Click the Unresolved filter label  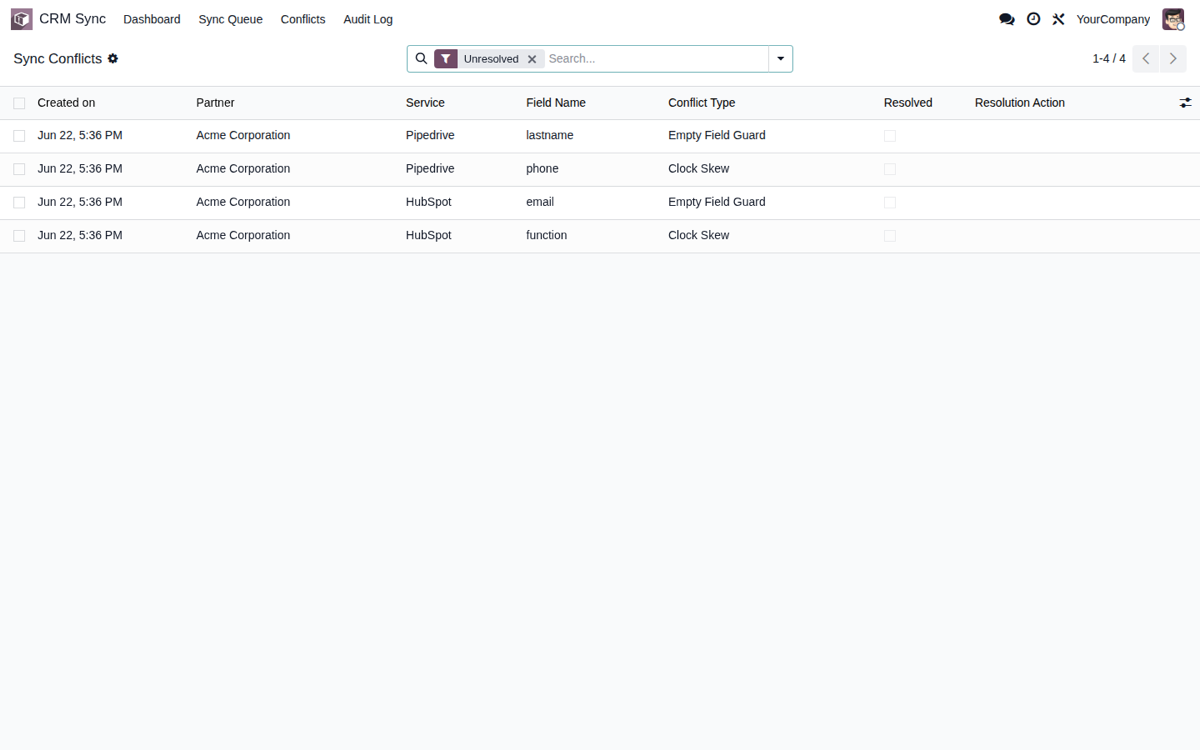click(x=491, y=59)
